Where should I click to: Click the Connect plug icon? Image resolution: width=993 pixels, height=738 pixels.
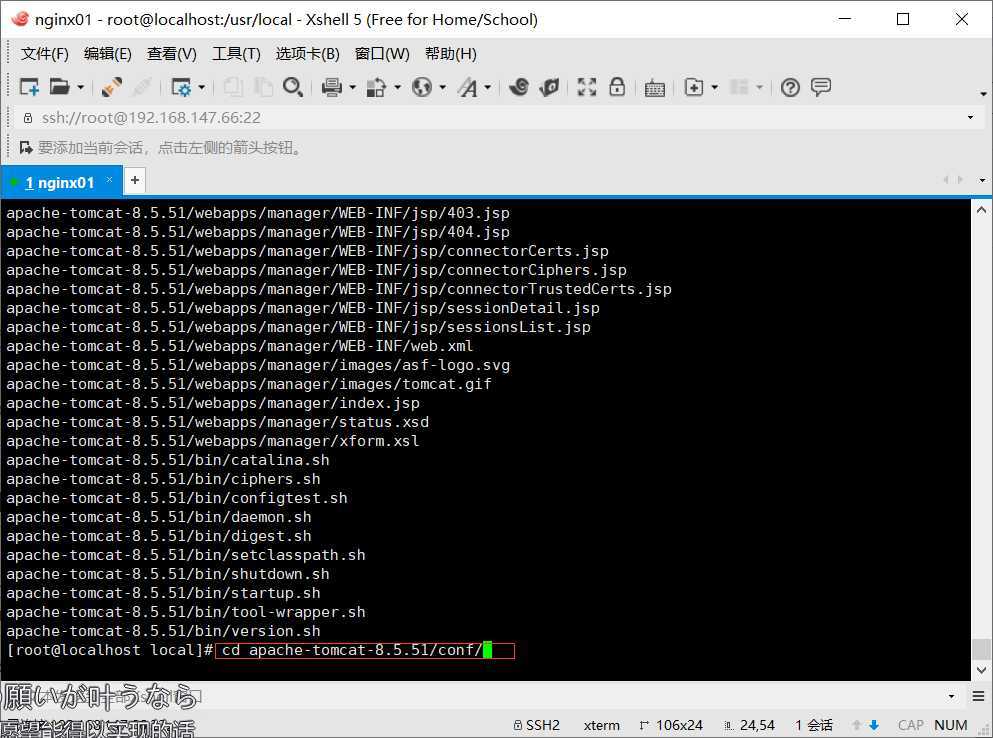[x=112, y=87]
